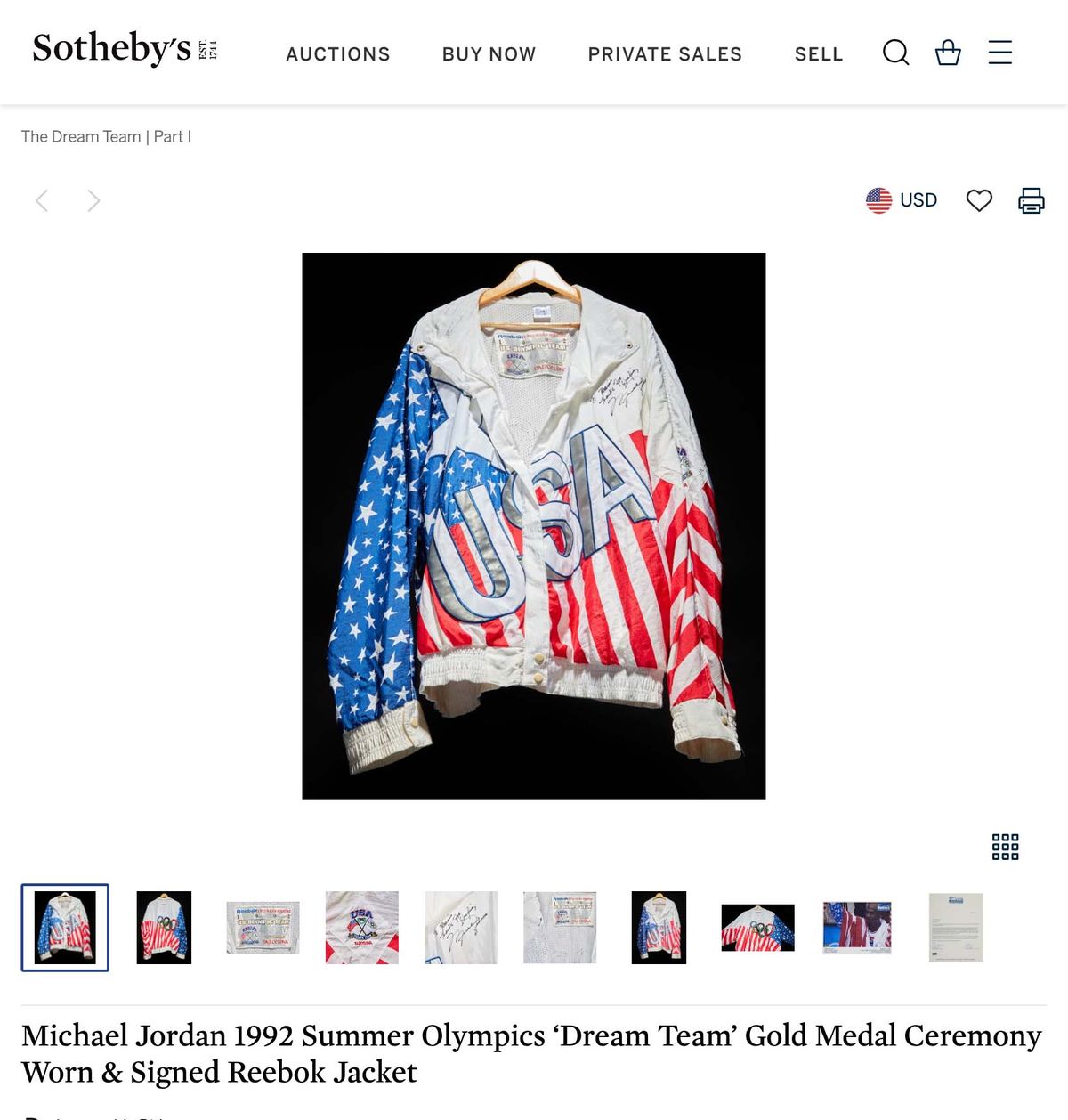
Task: Save lot with the heart icon
Action: tap(979, 200)
